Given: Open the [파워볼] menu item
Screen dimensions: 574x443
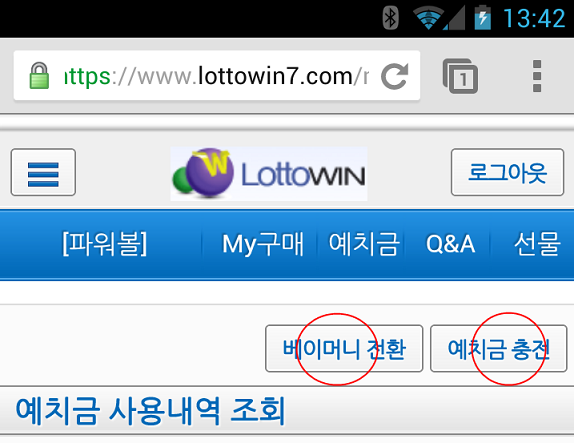Looking at the screenshot, I should tap(104, 244).
